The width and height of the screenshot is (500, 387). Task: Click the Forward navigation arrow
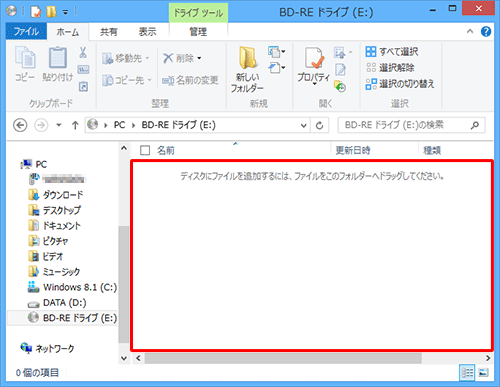point(41,125)
